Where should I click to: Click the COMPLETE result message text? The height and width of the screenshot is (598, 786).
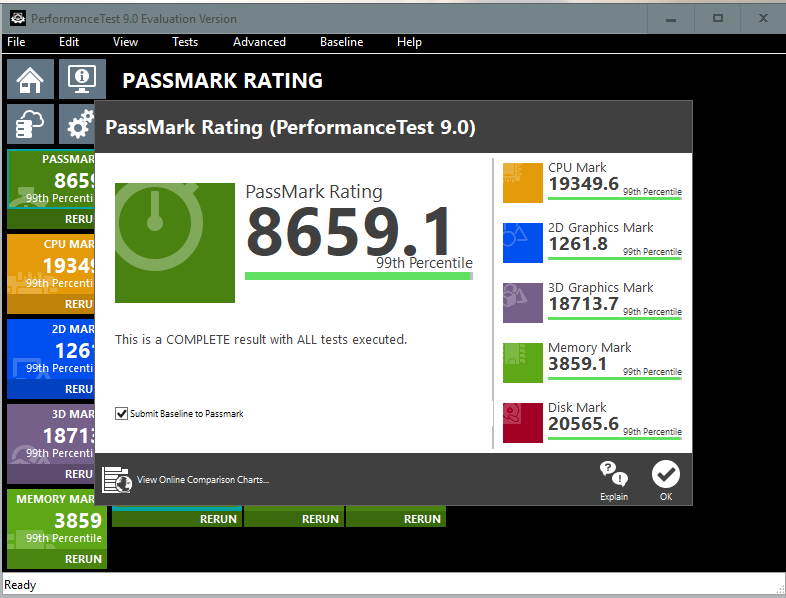(261, 340)
